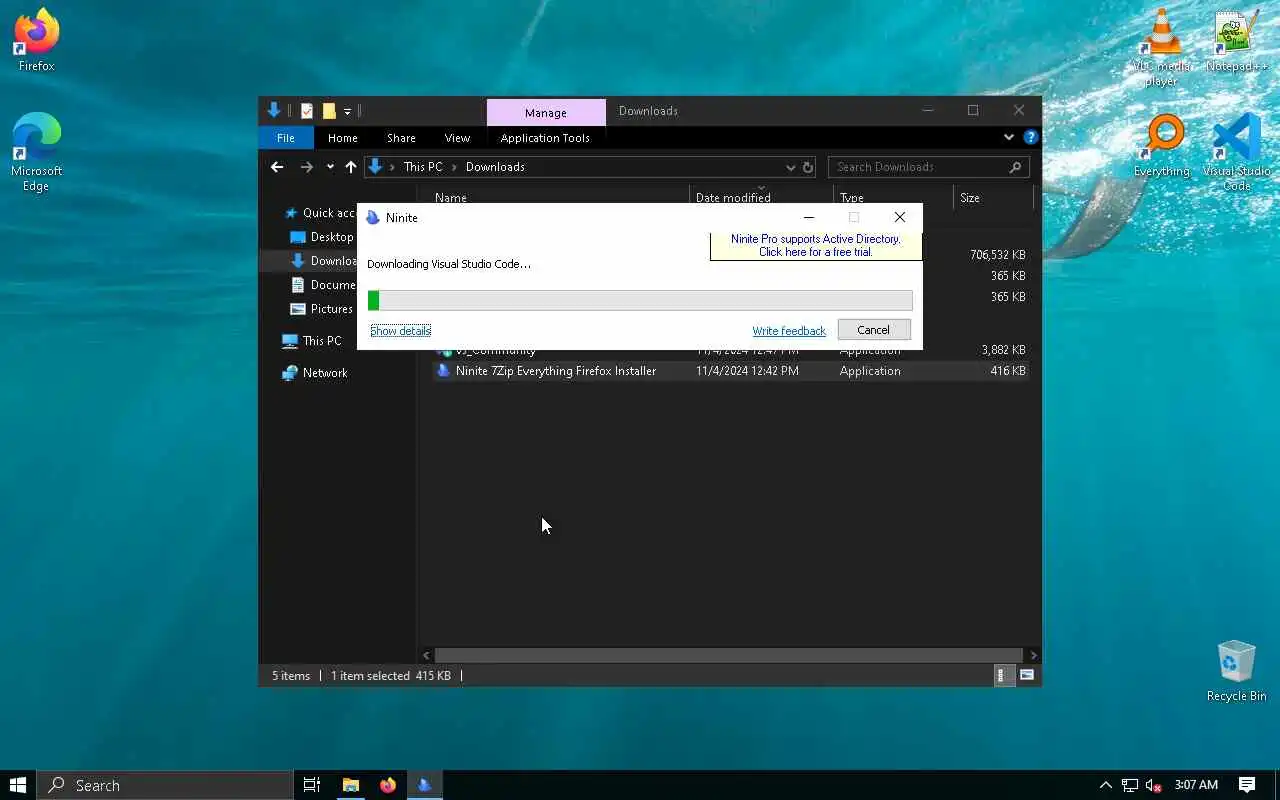1280x800 pixels.
Task: Click the search magnifier icon in Explorer
Action: (x=1015, y=167)
